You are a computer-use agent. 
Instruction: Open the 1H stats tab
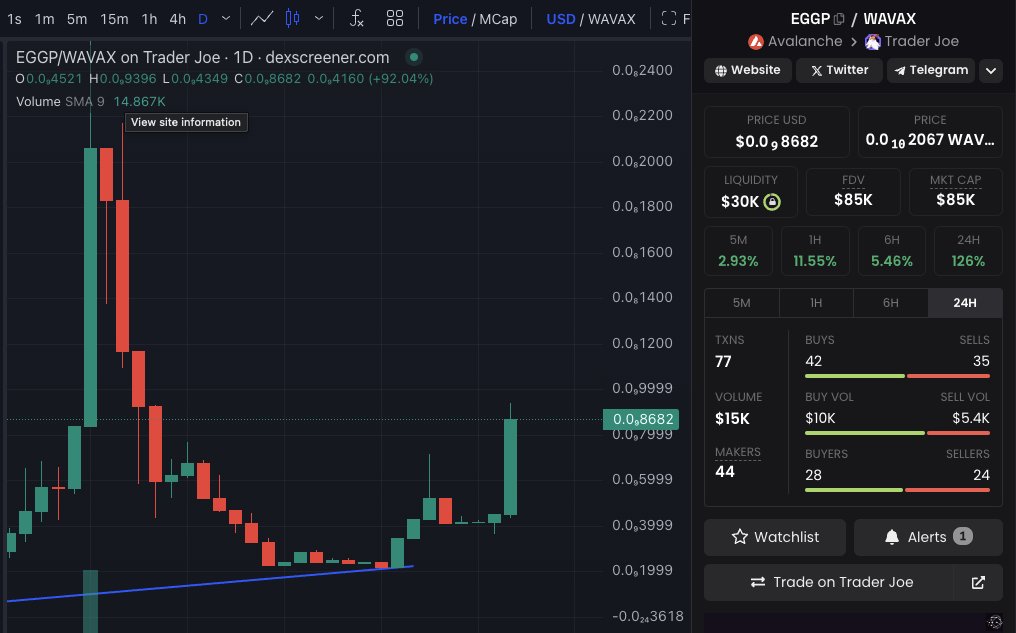coord(816,303)
